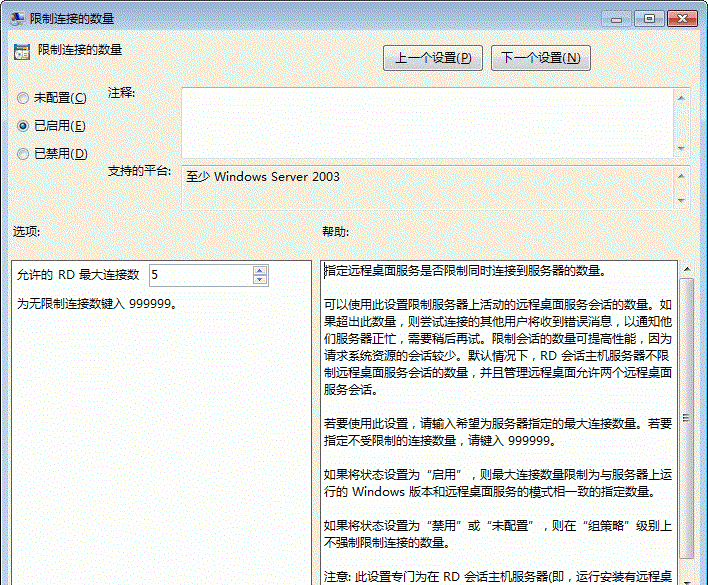Click the 上一个设置(P) button
708x585 pixels.
point(433,58)
